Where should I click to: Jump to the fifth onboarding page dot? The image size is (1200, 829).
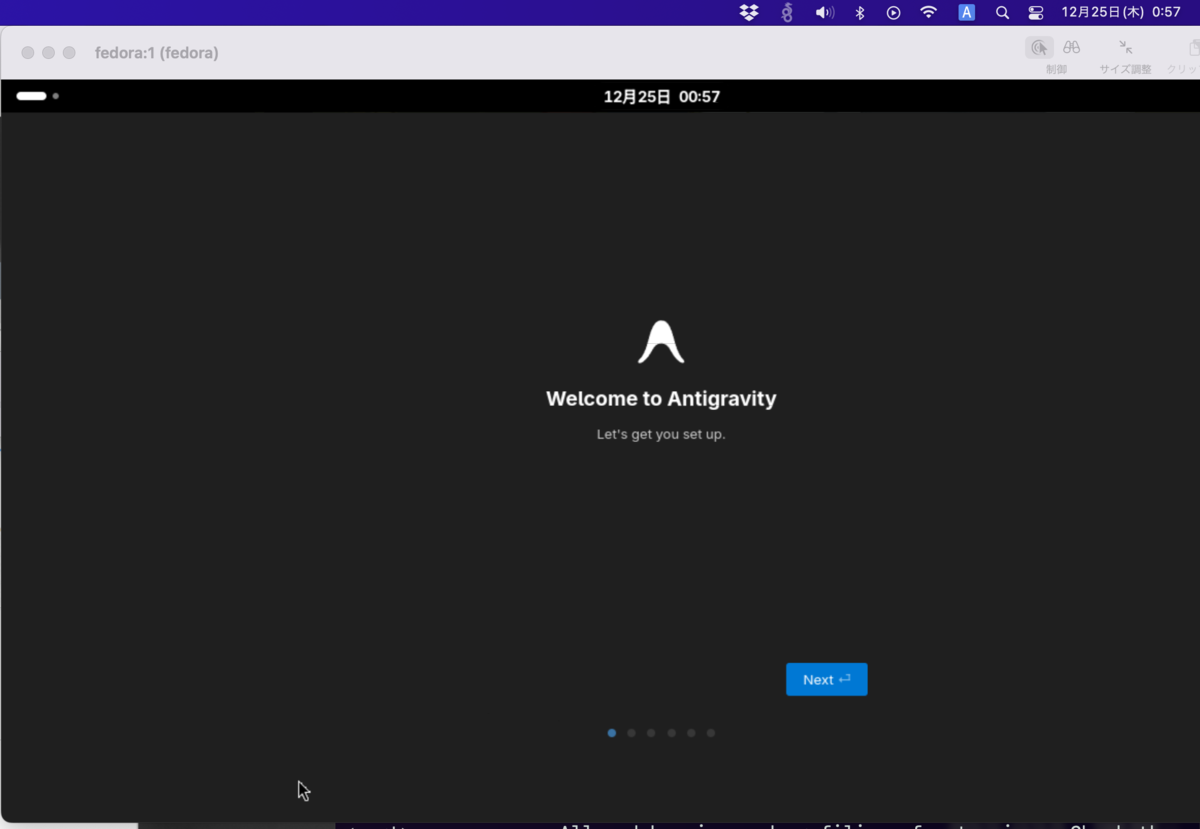coord(691,733)
